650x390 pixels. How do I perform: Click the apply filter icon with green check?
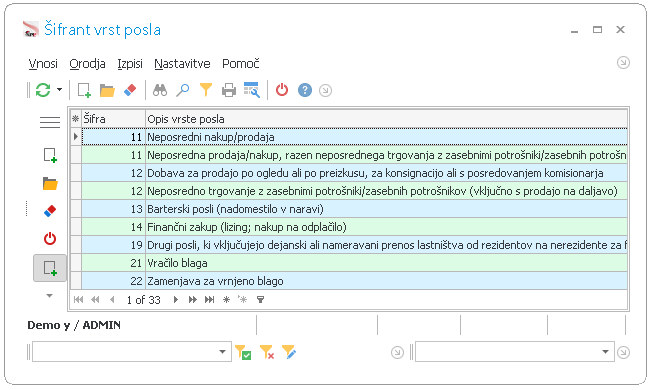click(243, 352)
